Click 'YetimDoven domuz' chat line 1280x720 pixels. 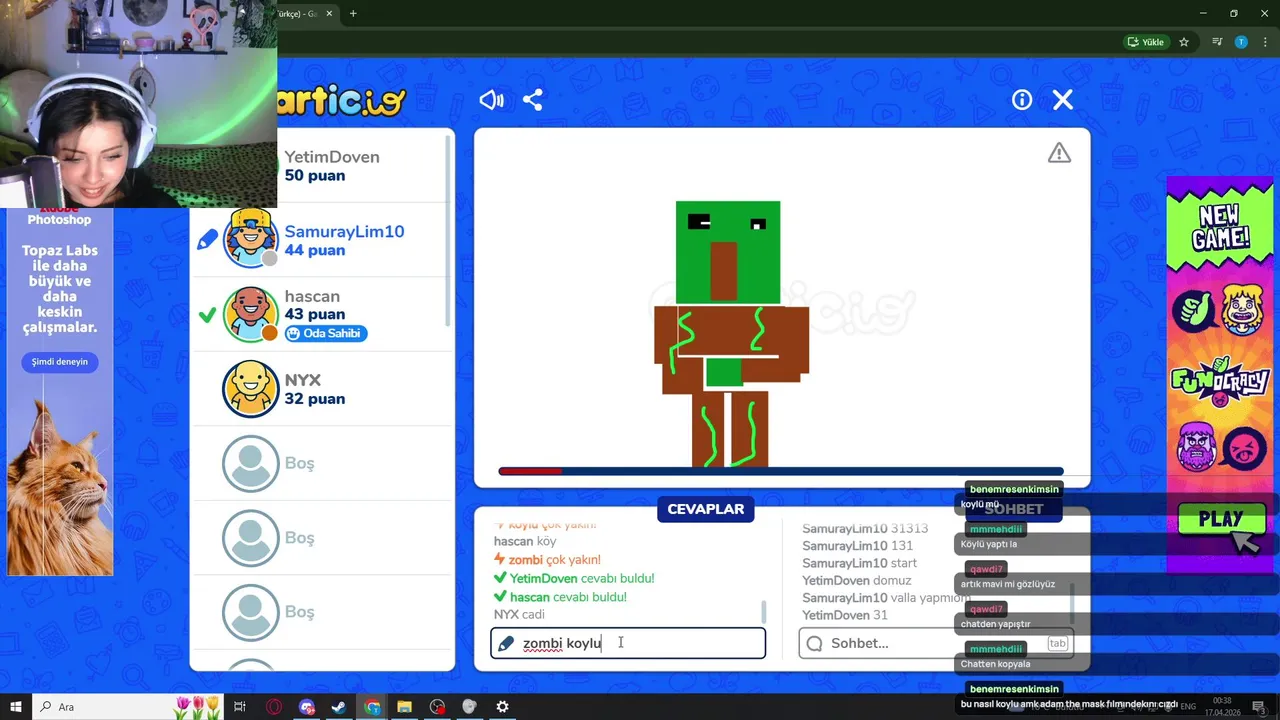pos(857,580)
